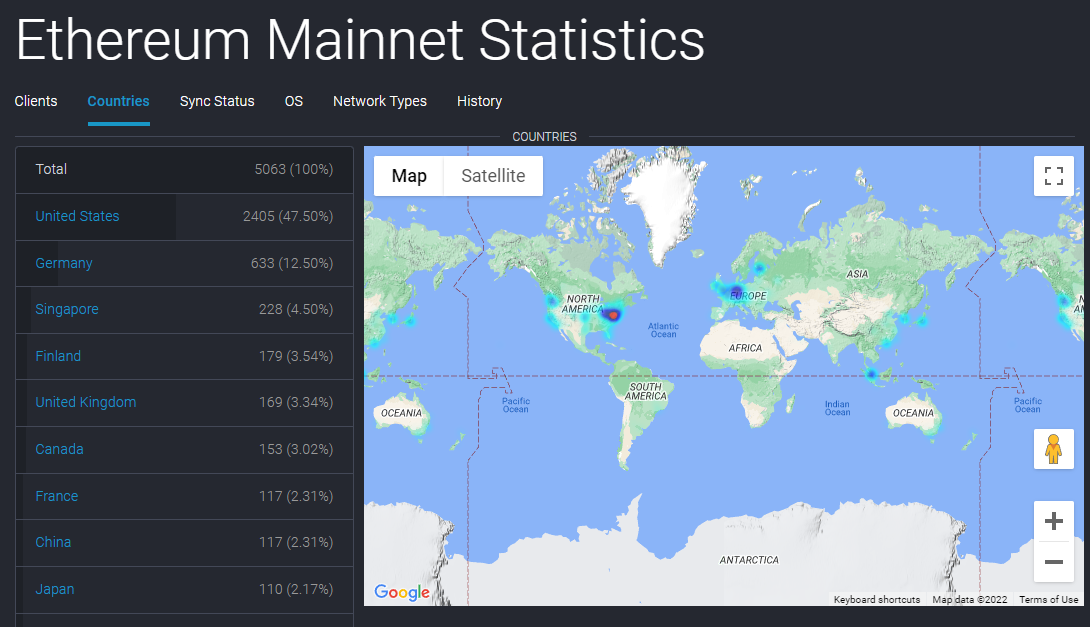
Task: Select the Map view button
Action: (x=409, y=176)
